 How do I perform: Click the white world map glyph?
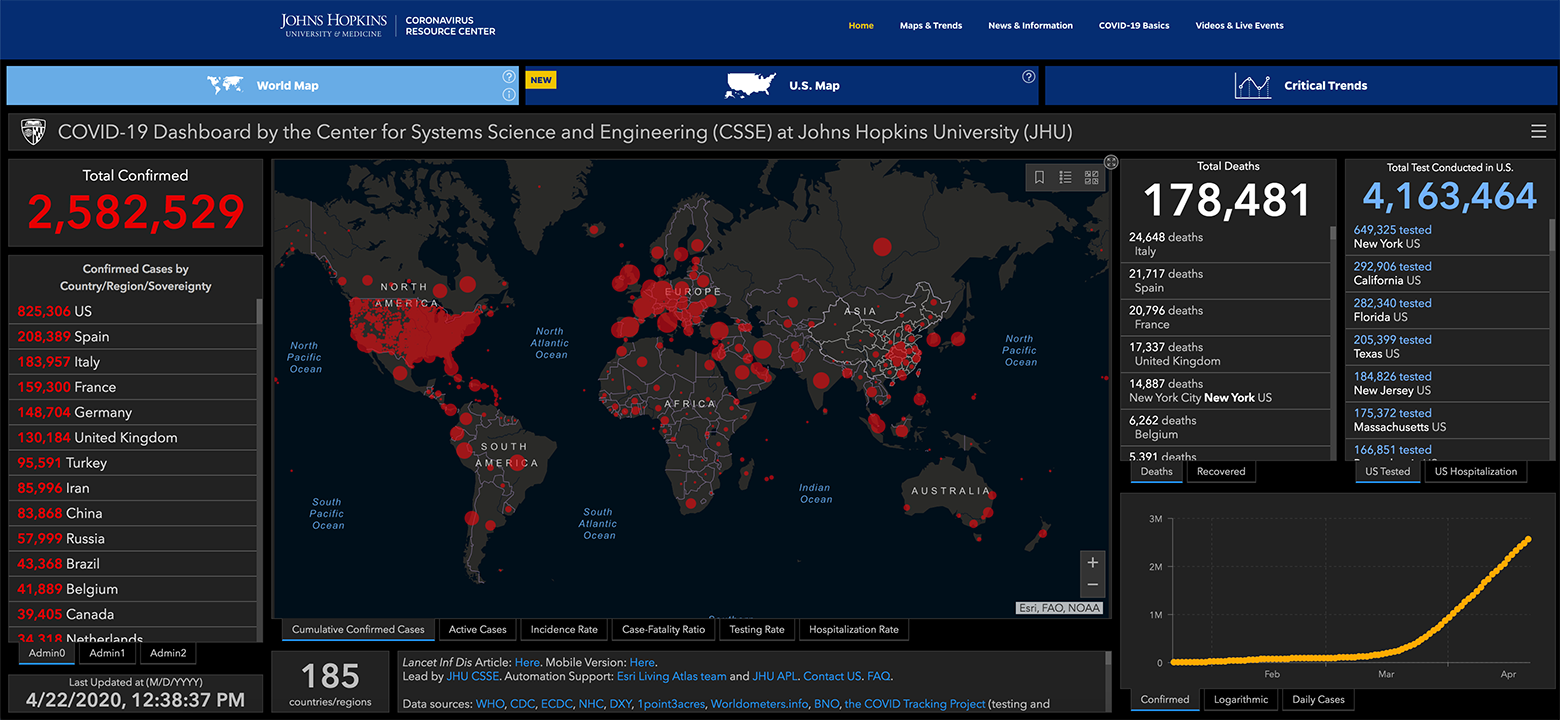[225, 85]
